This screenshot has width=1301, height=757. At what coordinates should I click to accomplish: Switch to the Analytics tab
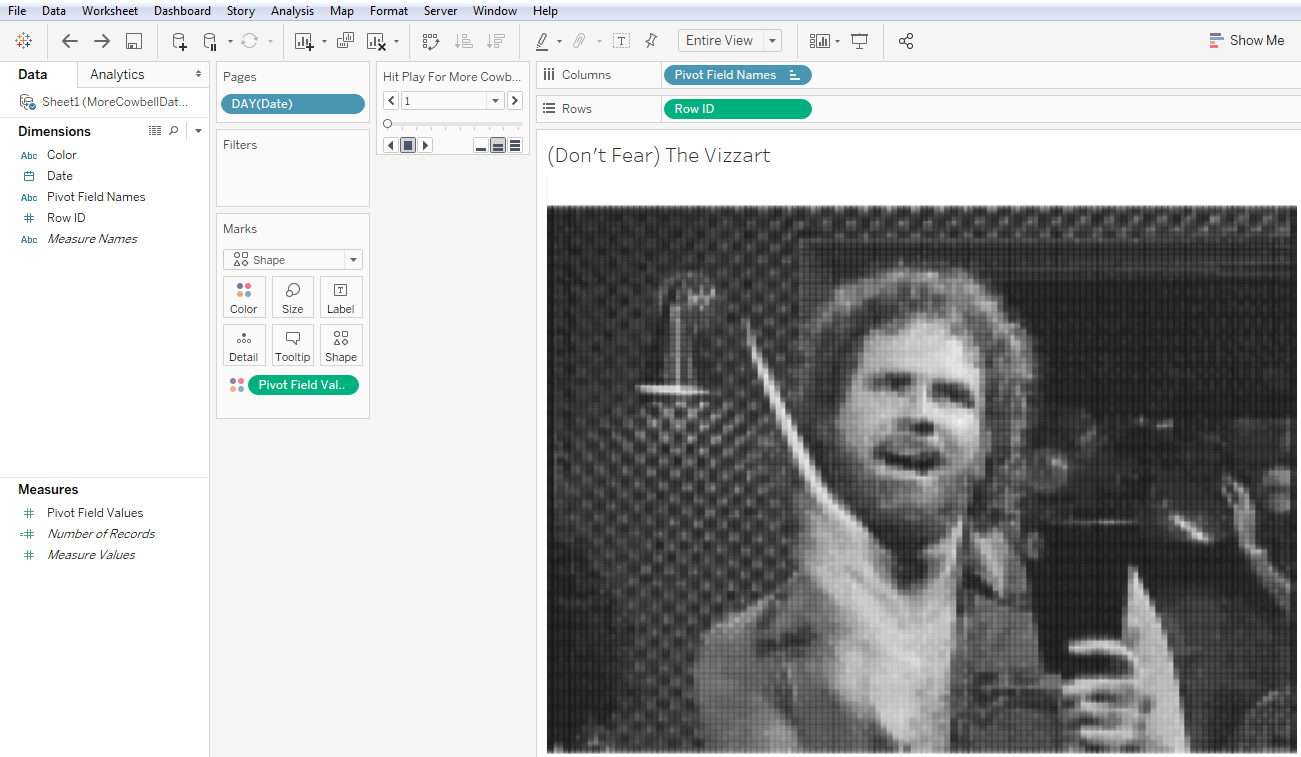(x=117, y=74)
